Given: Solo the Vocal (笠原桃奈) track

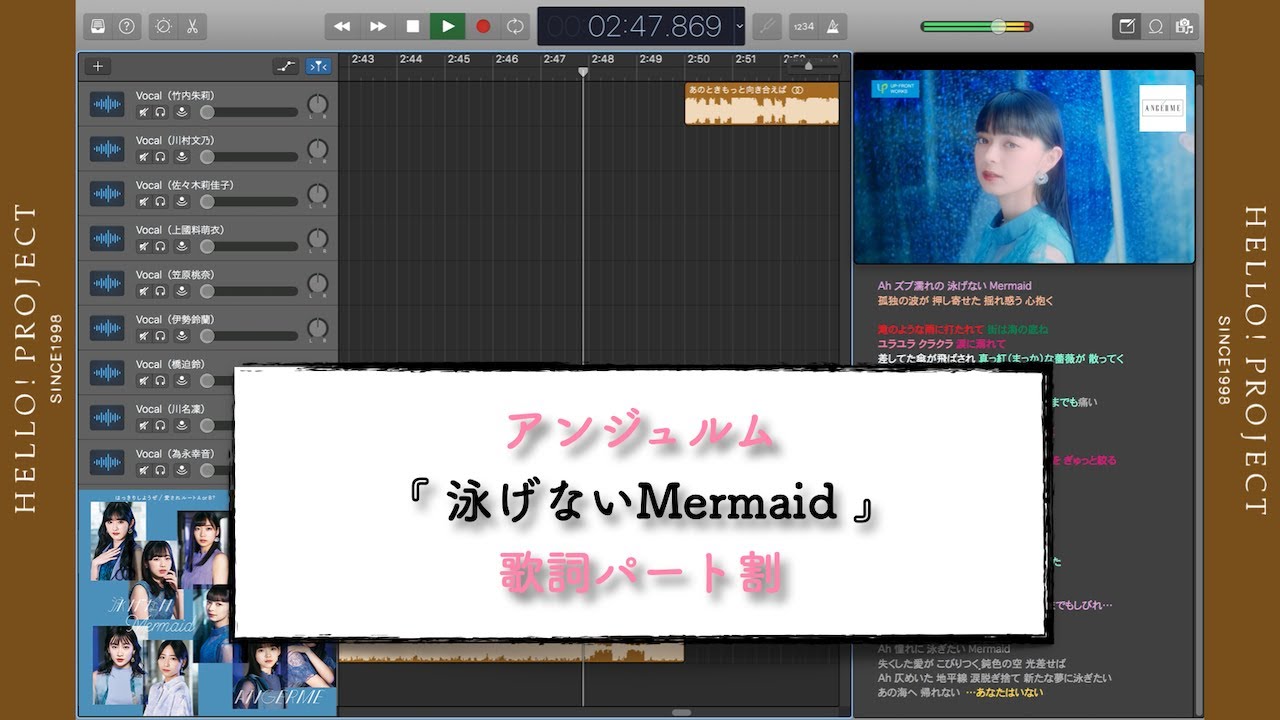Looking at the screenshot, I should pos(160,291).
